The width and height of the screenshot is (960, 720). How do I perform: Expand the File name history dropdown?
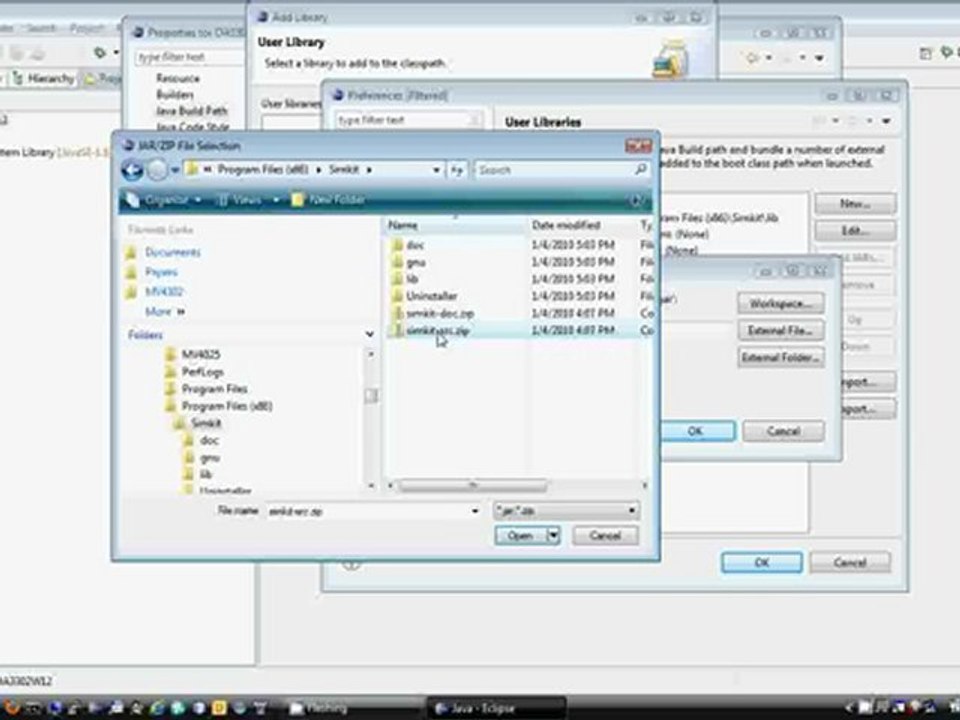pyautogui.click(x=474, y=511)
